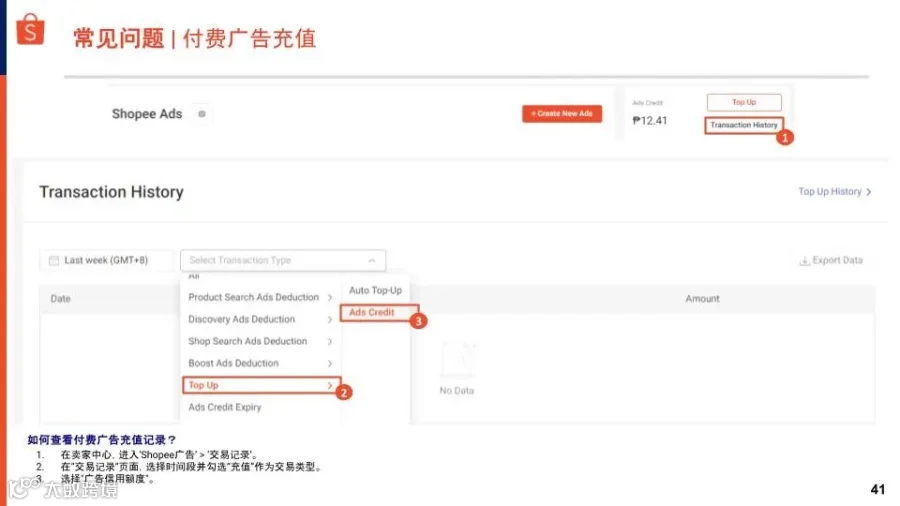The image size is (900, 506).
Task: Click the No Data placeholder icon
Action: (457, 359)
